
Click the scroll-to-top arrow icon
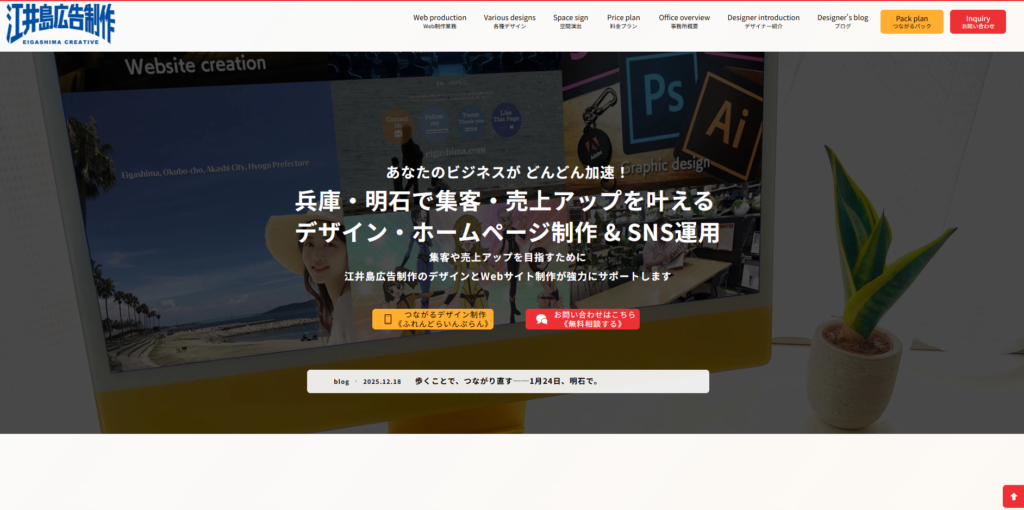[1012, 497]
